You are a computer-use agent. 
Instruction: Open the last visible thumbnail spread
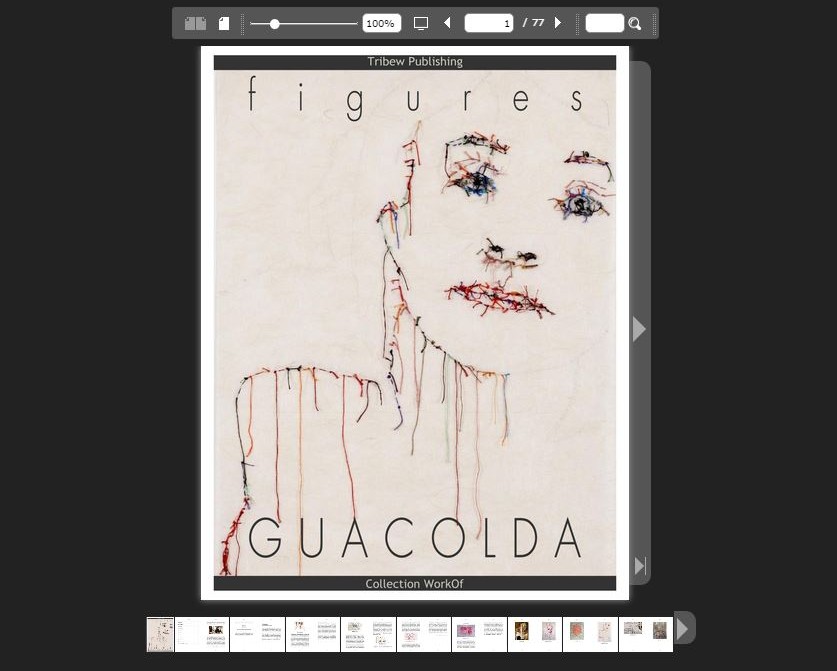click(x=646, y=634)
